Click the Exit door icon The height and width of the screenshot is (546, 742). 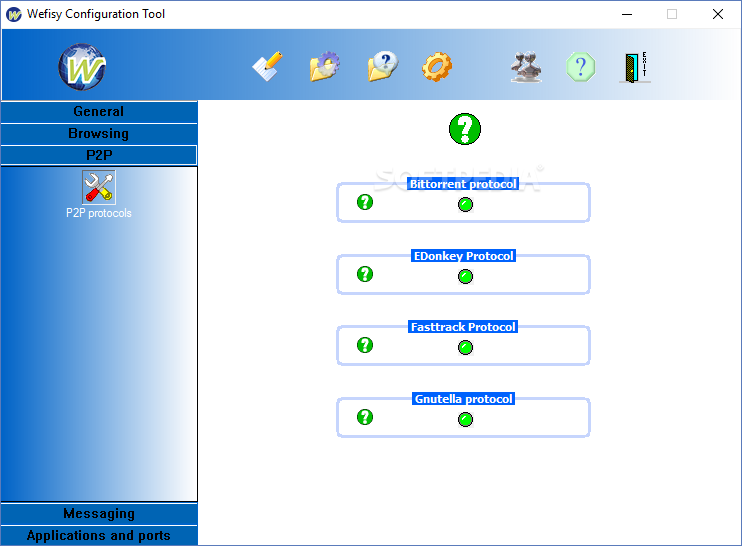click(635, 67)
